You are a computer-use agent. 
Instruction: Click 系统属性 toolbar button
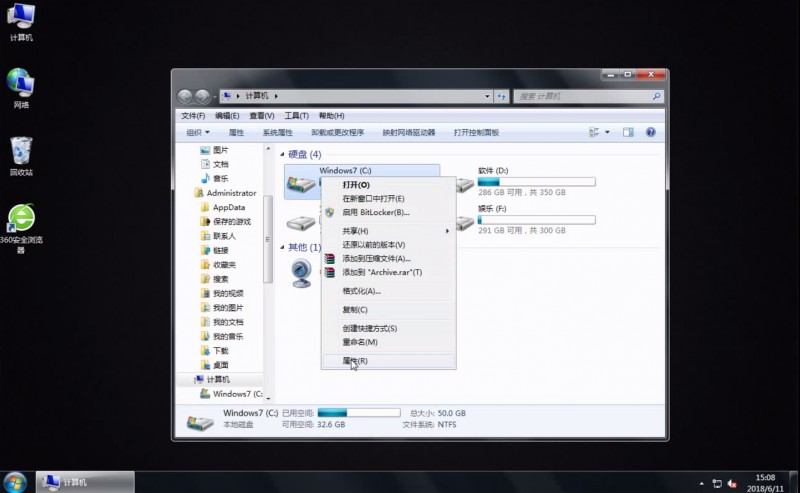click(278, 132)
